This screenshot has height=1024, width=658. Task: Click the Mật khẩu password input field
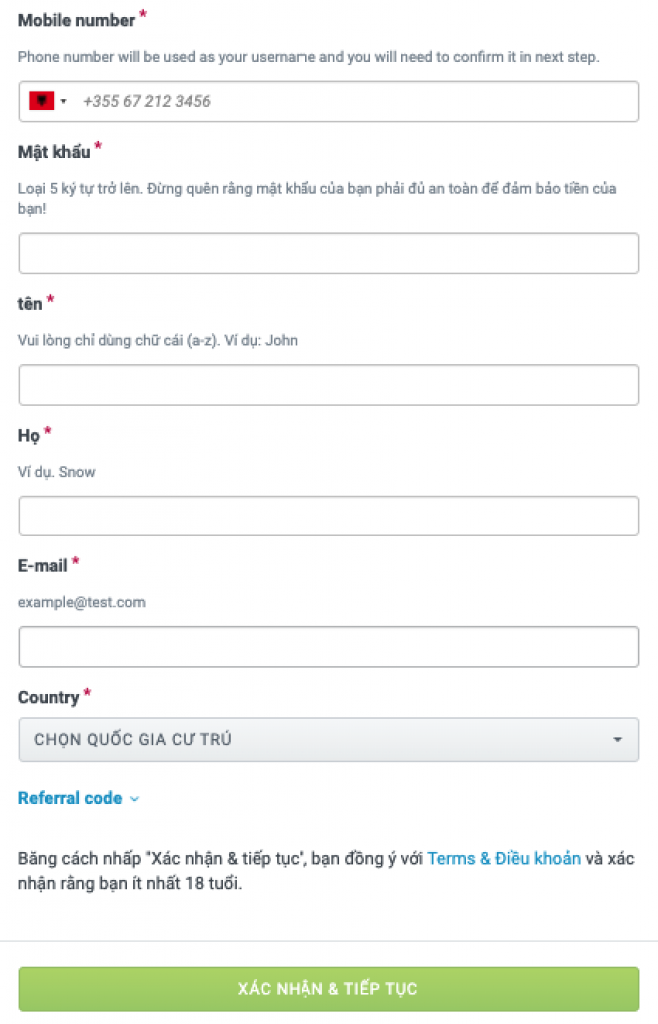click(x=328, y=253)
